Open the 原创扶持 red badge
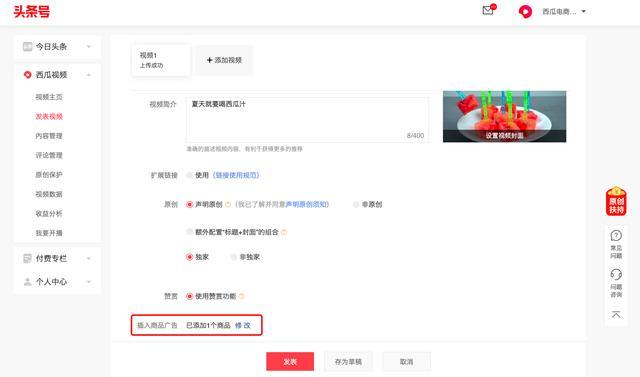This screenshot has height=377, width=640. point(616,201)
